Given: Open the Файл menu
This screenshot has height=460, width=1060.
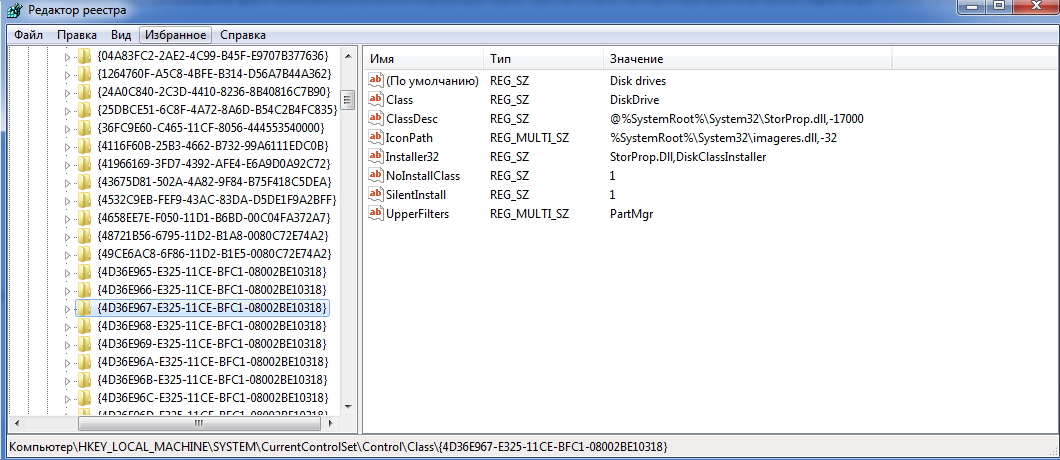Looking at the screenshot, I should click(28, 35).
